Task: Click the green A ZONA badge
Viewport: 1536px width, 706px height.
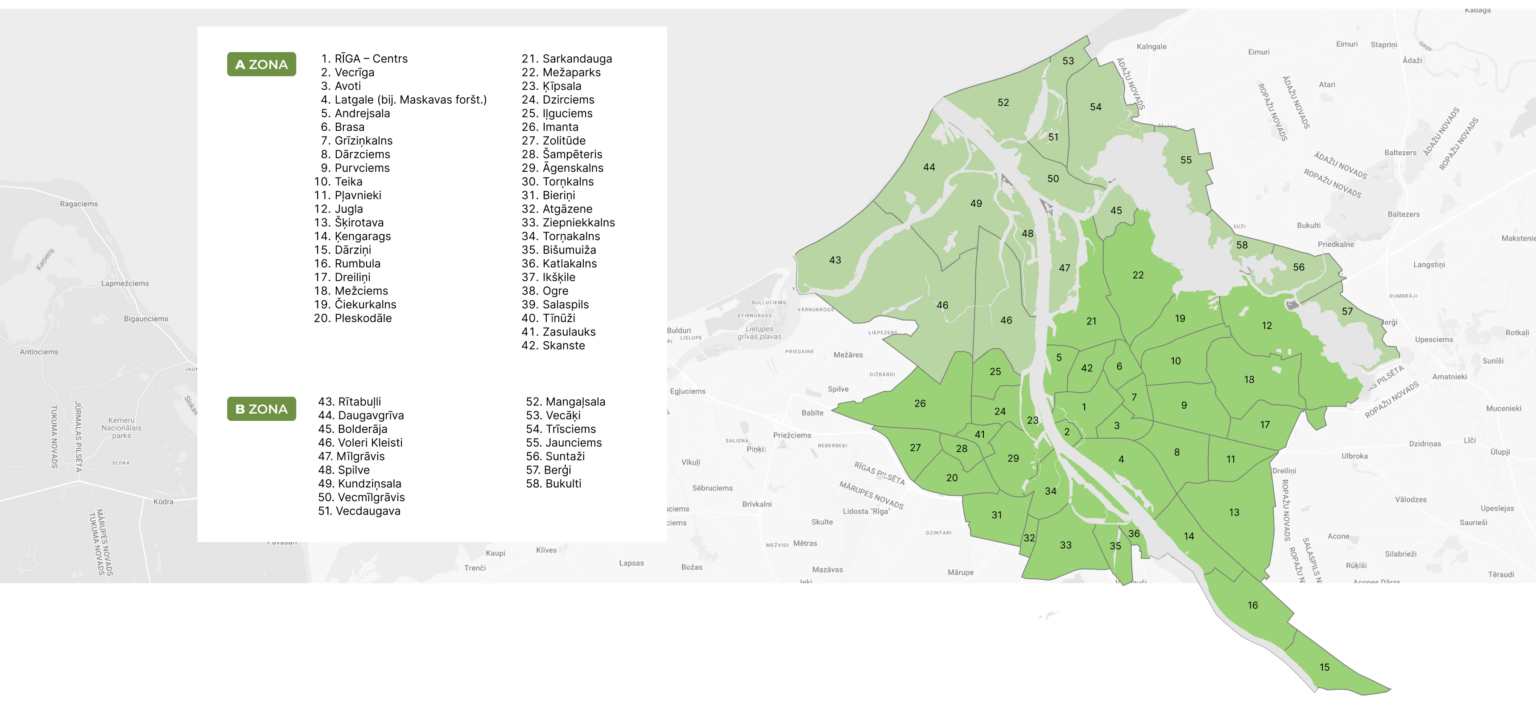Action: [261, 65]
